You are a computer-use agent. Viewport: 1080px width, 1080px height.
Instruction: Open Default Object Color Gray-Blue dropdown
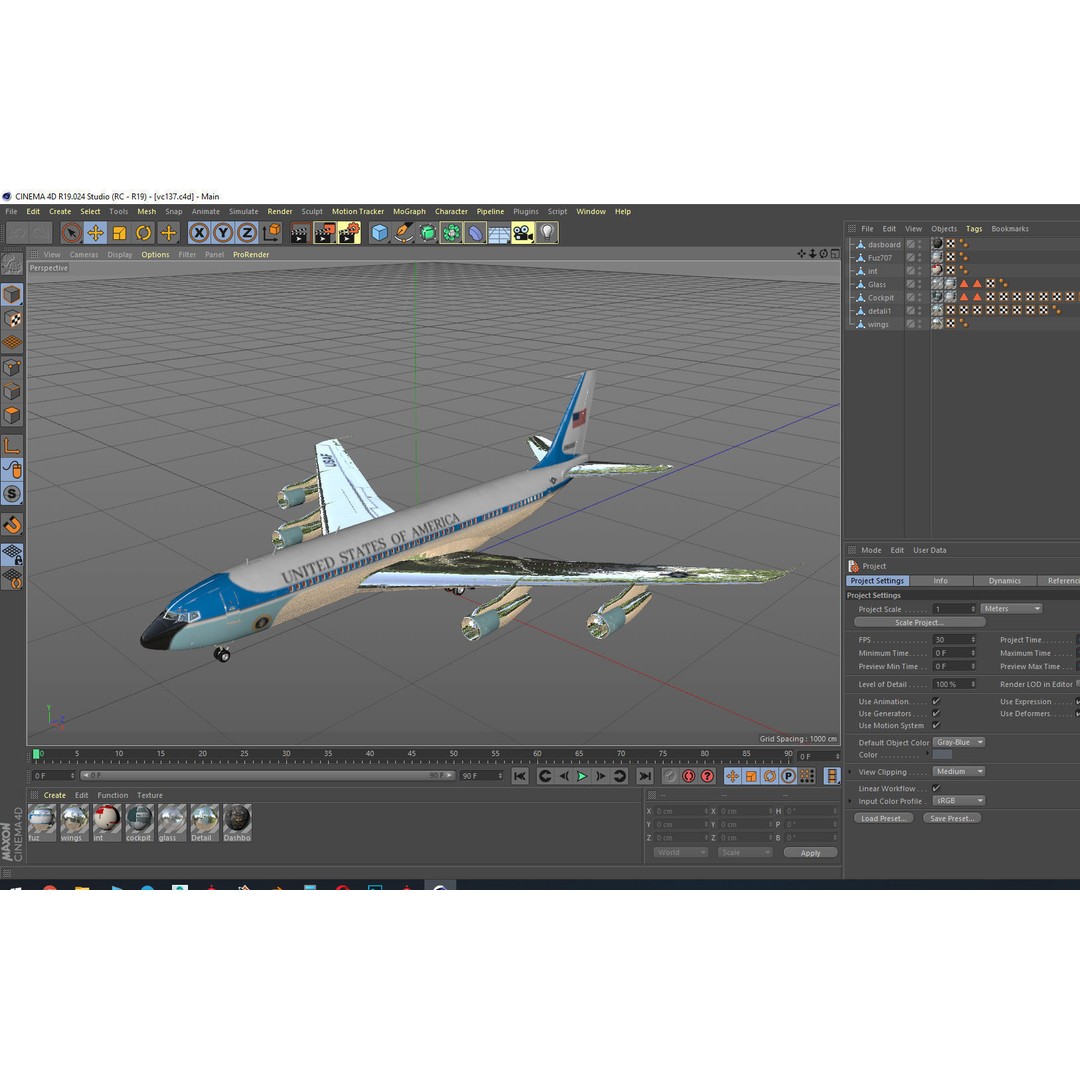coord(959,742)
